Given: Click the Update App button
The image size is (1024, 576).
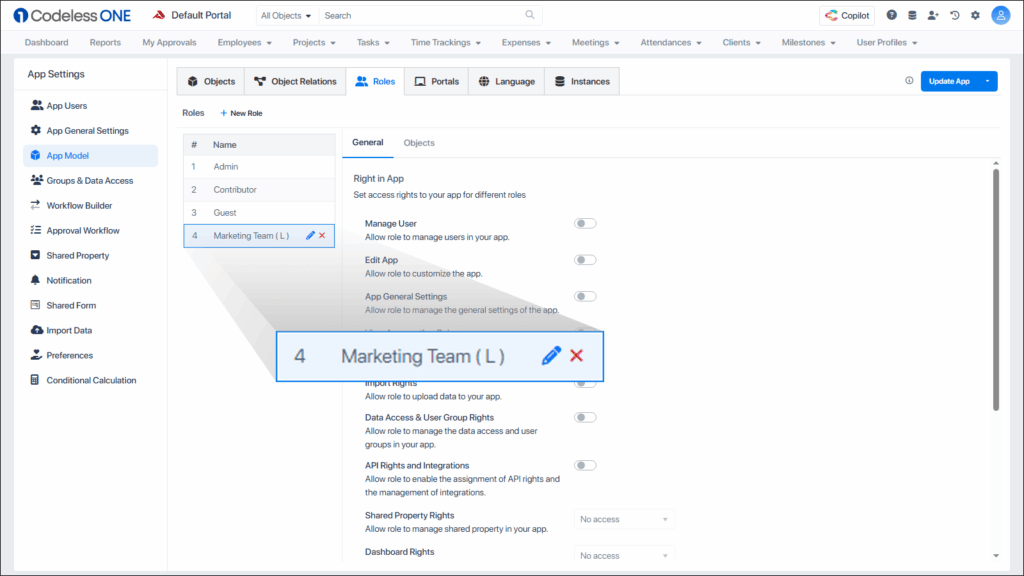Looking at the screenshot, I should point(950,81).
